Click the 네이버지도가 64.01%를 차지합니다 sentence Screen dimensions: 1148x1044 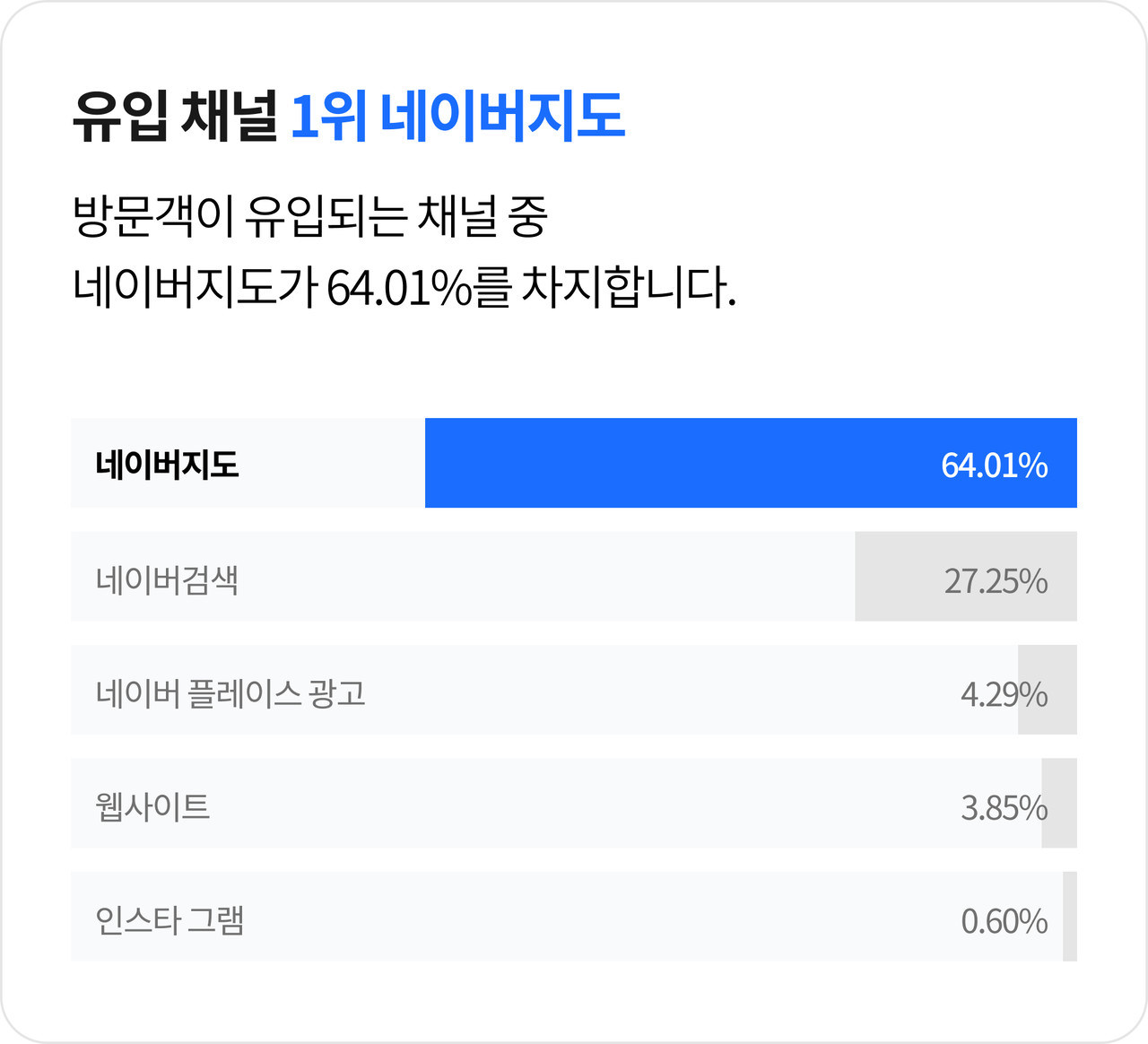404,287
